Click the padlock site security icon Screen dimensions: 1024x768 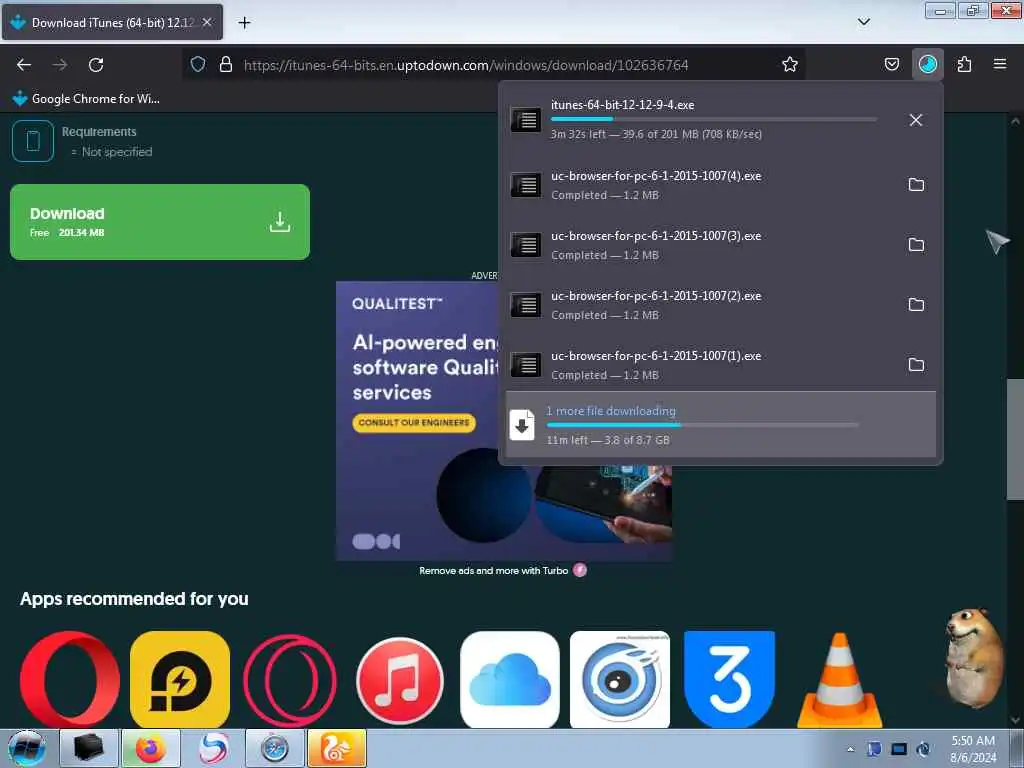click(226, 64)
